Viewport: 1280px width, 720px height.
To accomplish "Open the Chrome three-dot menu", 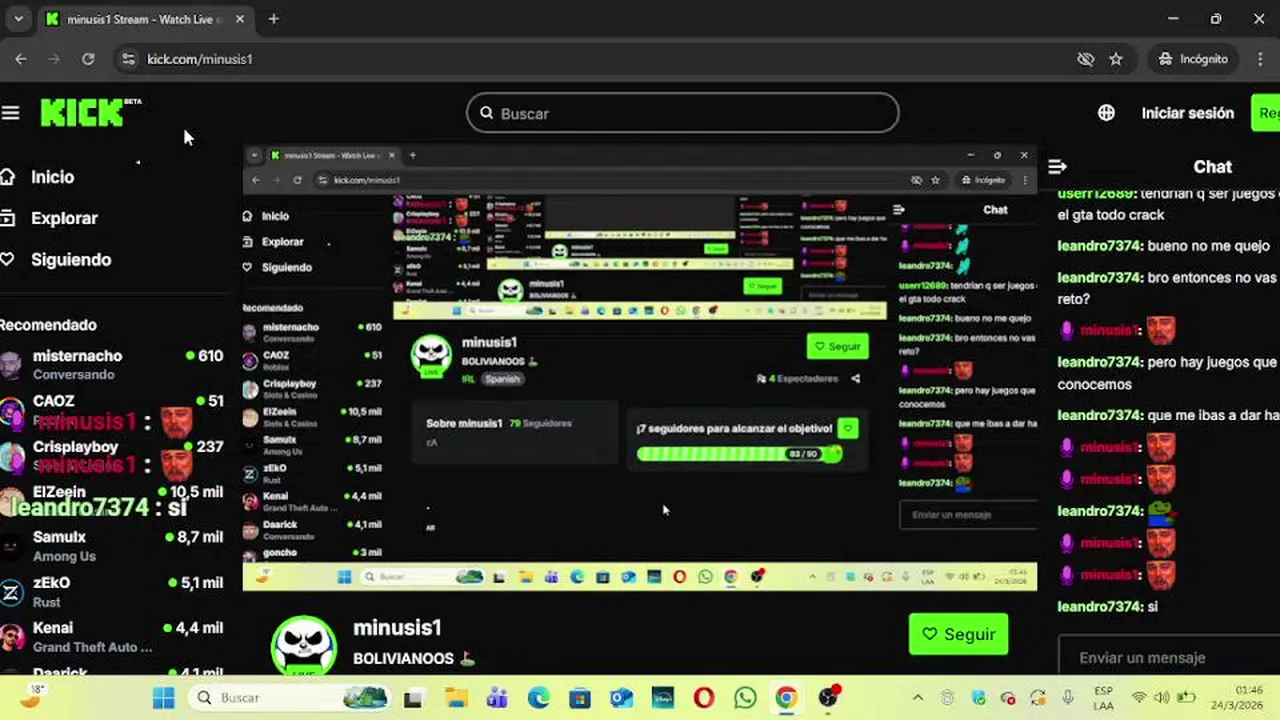I will [1260, 59].
